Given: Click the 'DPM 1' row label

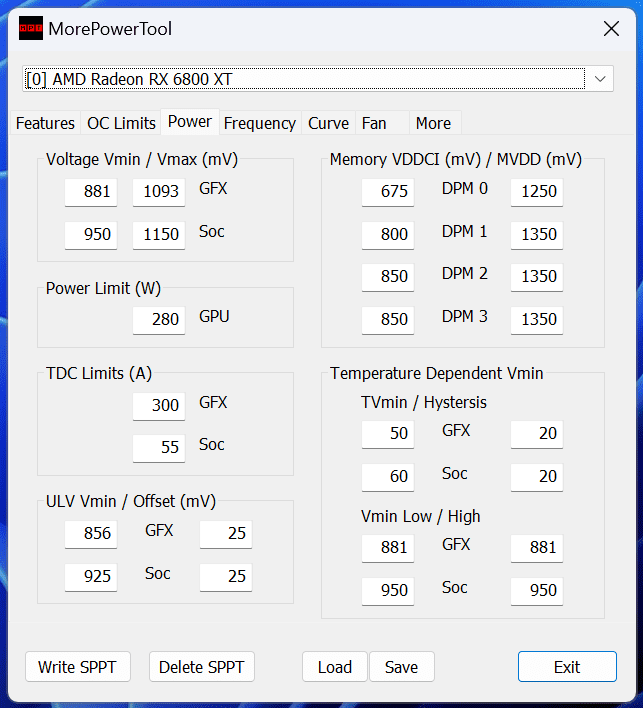Looking at the screenshot, I should 465,231.
